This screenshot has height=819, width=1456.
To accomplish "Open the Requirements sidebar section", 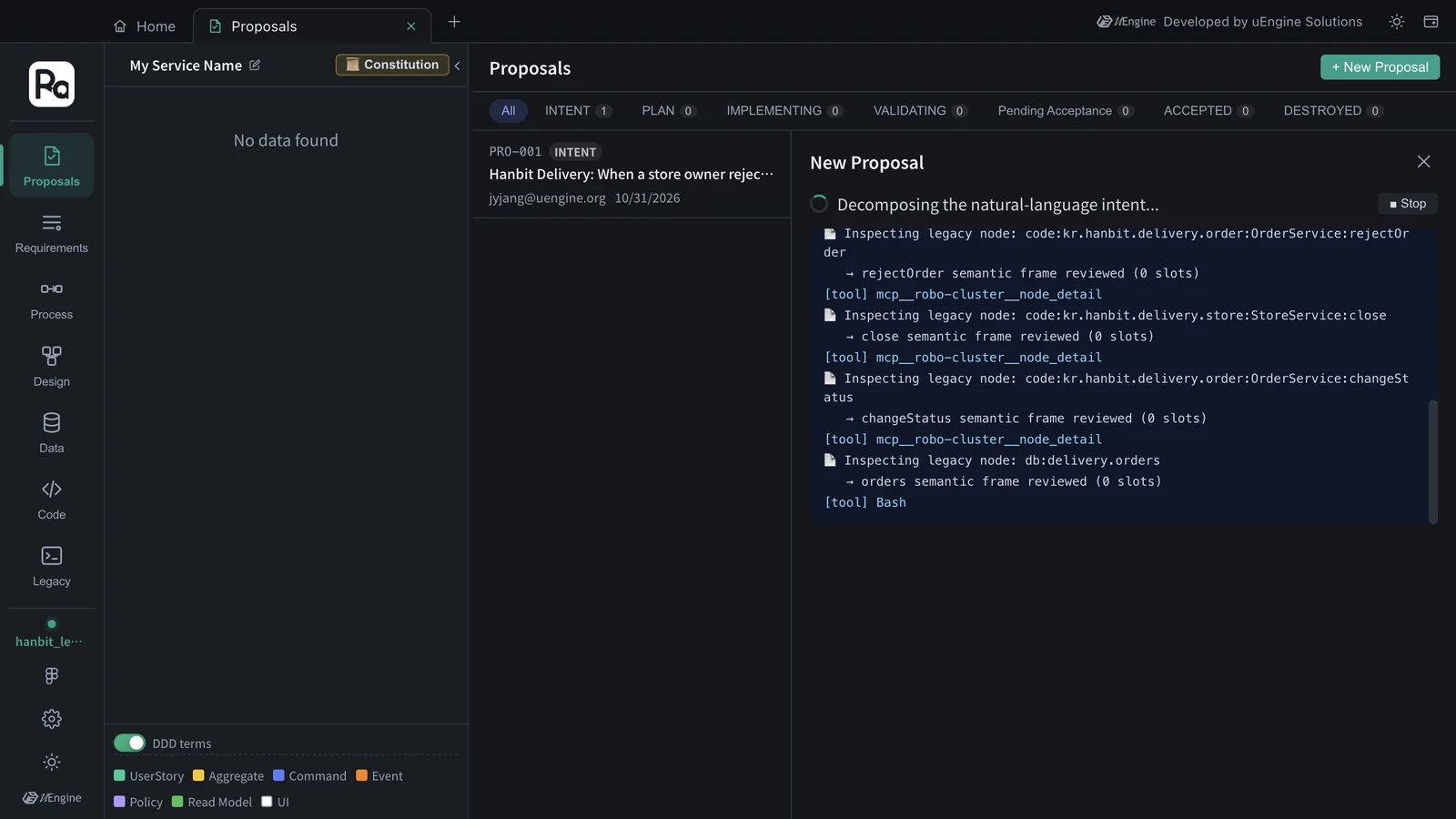I will tap(52, 233).
